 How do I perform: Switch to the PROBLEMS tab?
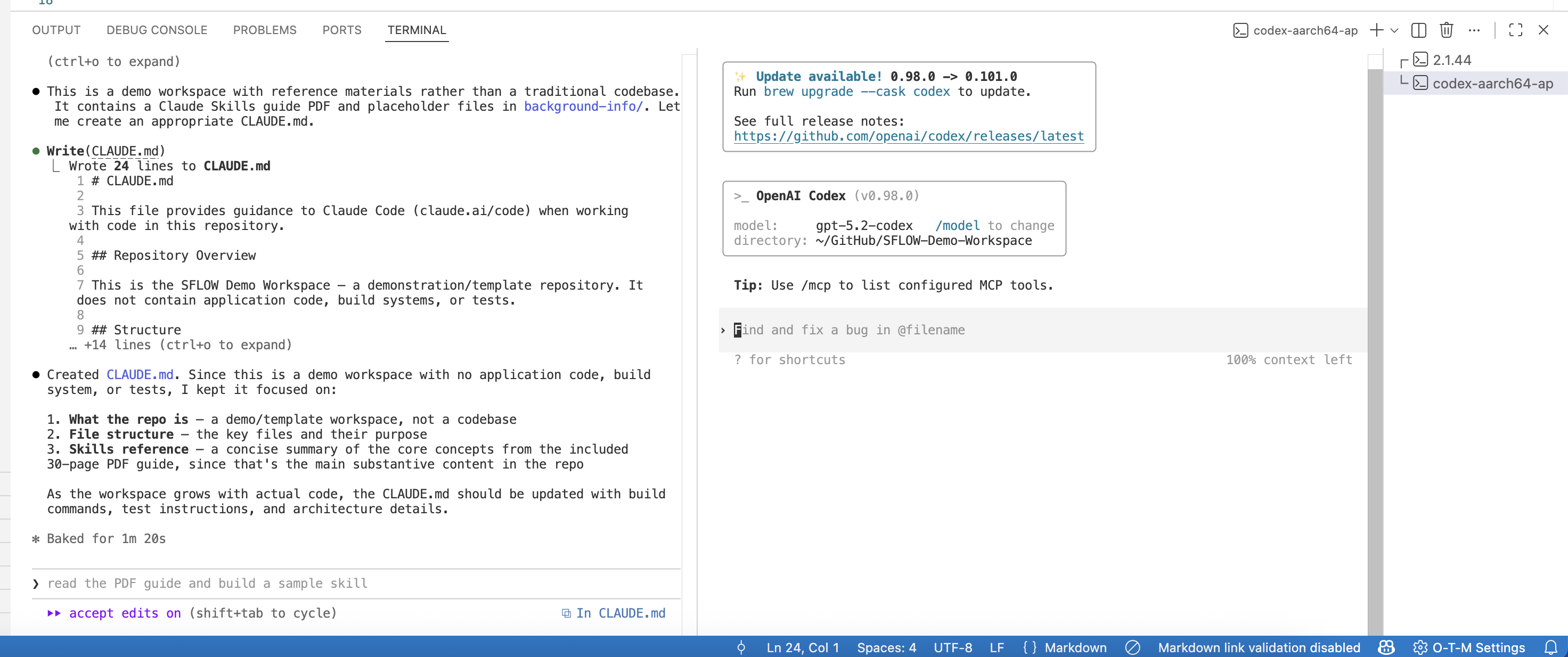[x=264, y=30]
